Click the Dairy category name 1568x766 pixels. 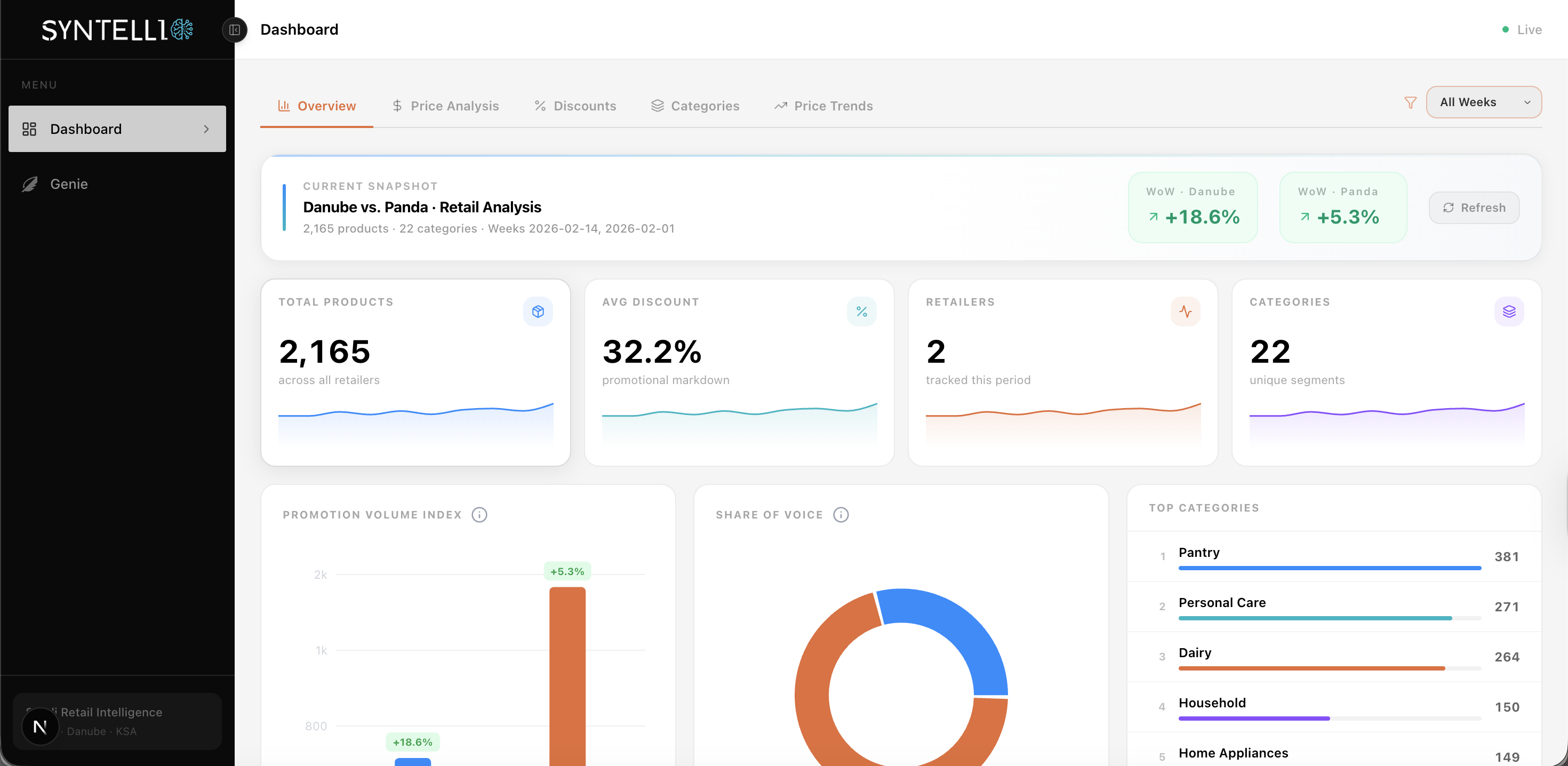(1195, 652)
